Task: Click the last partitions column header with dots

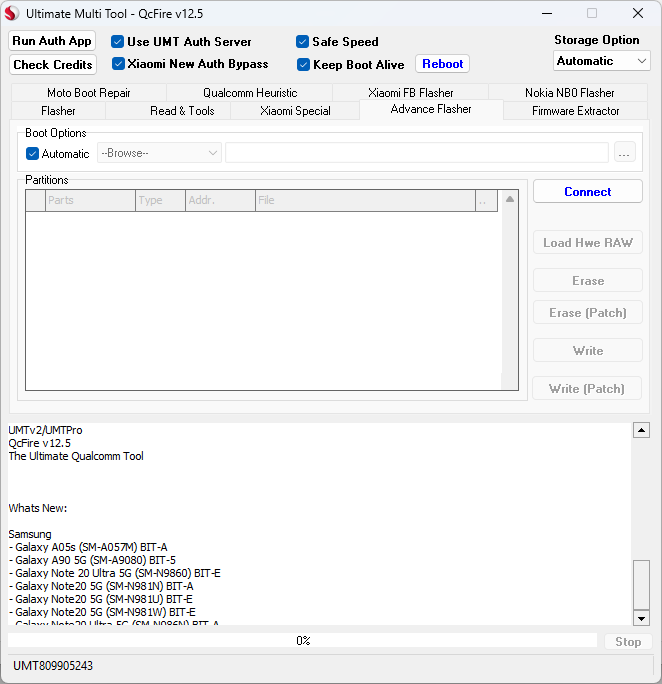Action: [486, 200]
